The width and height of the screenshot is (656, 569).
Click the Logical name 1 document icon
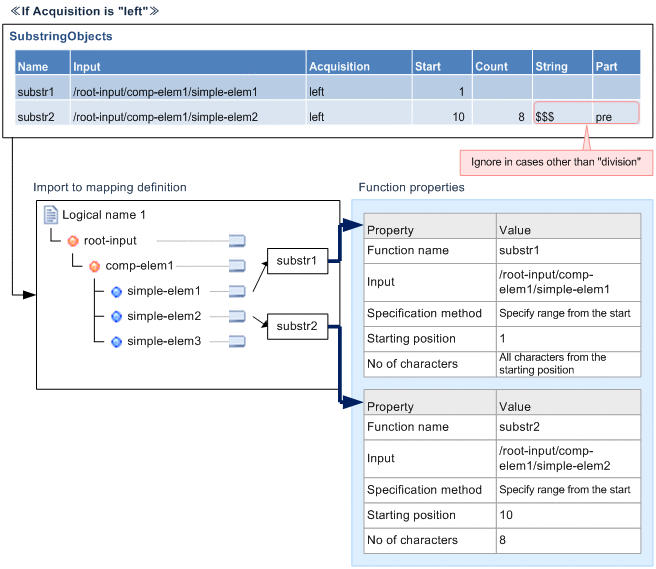[x=51, y=214]
